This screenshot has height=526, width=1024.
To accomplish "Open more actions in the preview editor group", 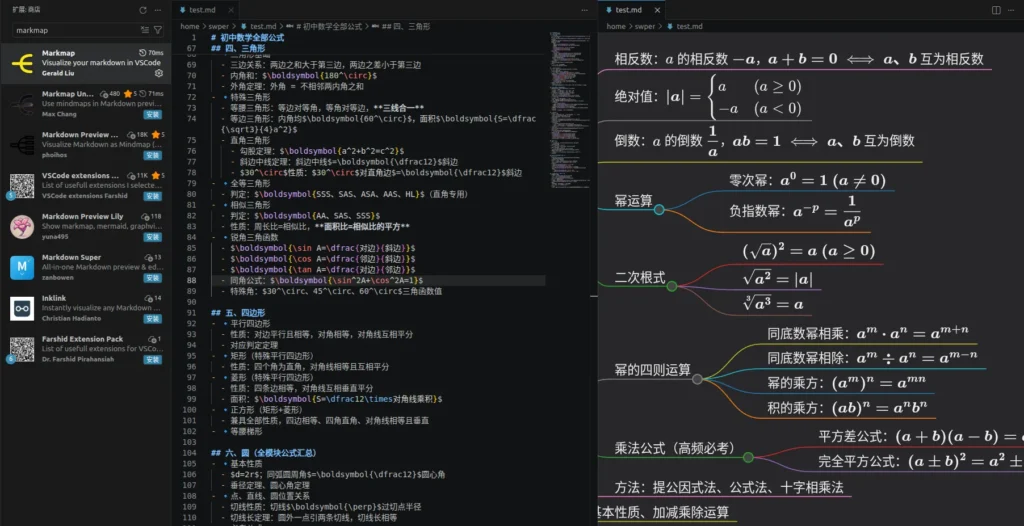I will tap(1011, 10).
